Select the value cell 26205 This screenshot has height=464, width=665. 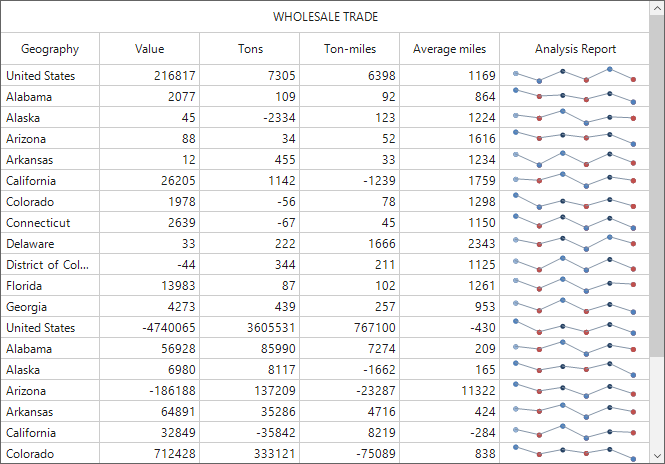tap(149, 180)
